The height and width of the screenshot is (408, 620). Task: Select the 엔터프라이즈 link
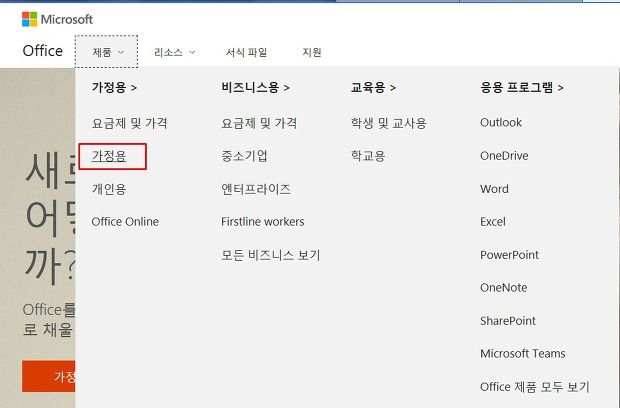click(256, 189)
